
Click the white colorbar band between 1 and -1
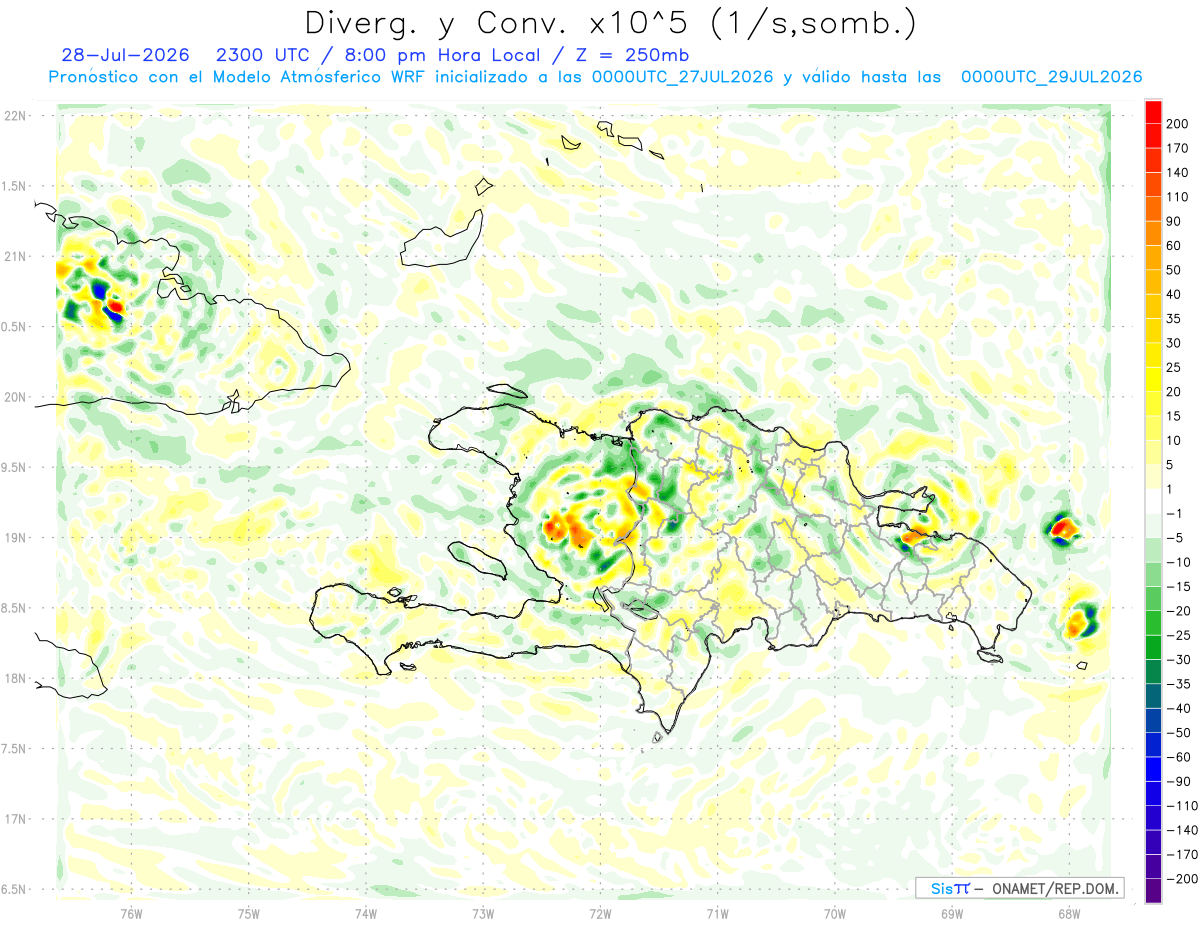pos(1153,501)
